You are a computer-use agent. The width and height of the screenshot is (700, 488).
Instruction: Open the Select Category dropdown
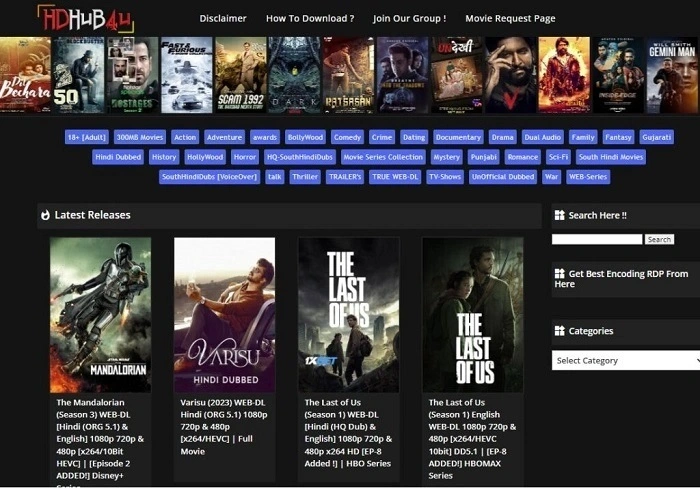pos(625,360)
